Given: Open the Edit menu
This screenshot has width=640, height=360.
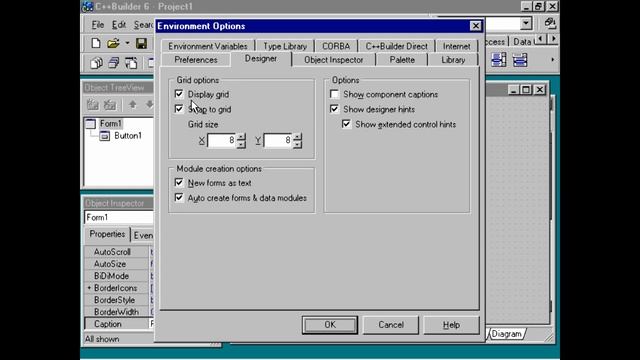Looking at the screenshot, I should pyautogui.click(x=119, y=25).
